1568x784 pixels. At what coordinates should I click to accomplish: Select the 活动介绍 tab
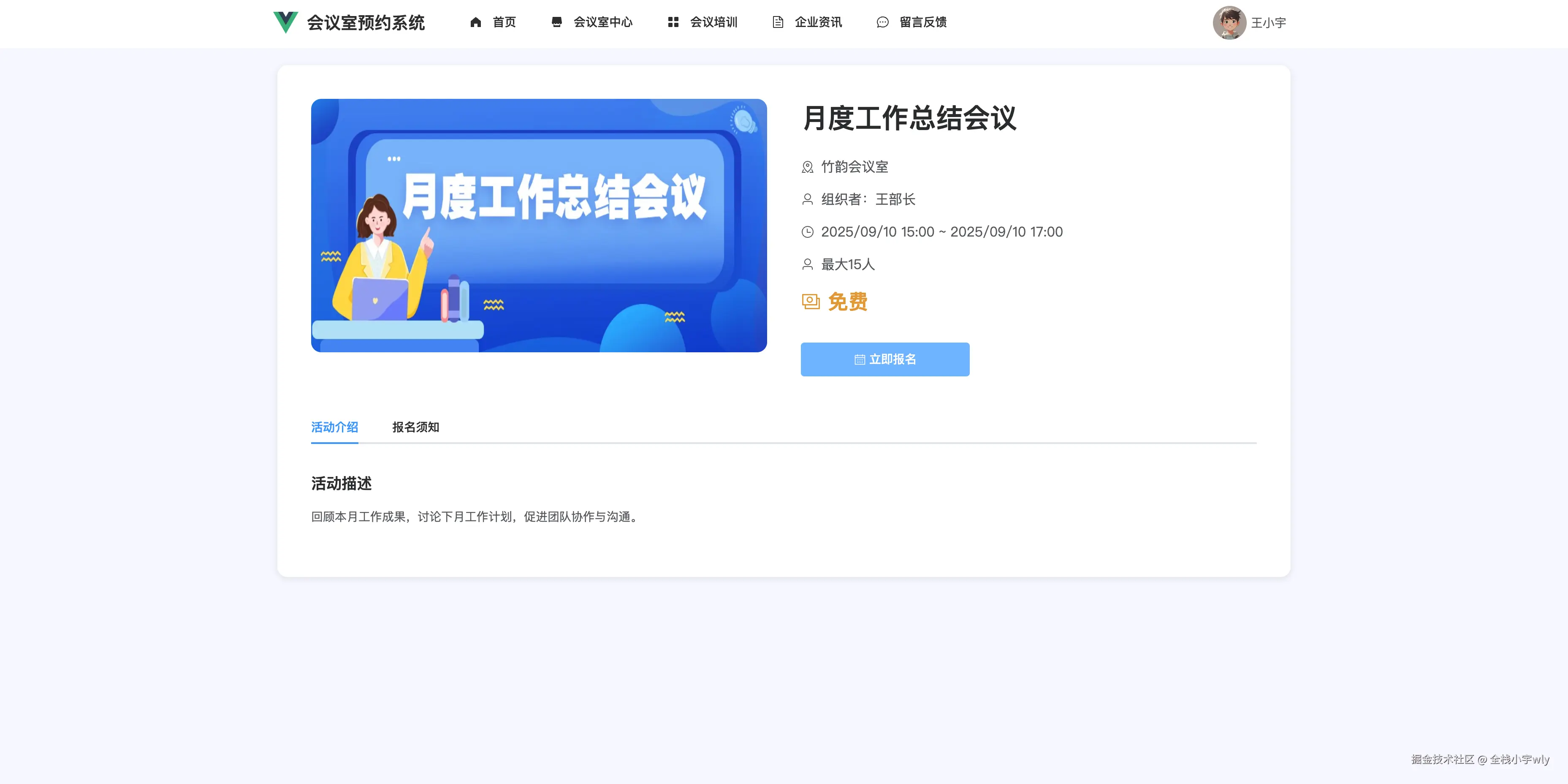pos(334,427)
